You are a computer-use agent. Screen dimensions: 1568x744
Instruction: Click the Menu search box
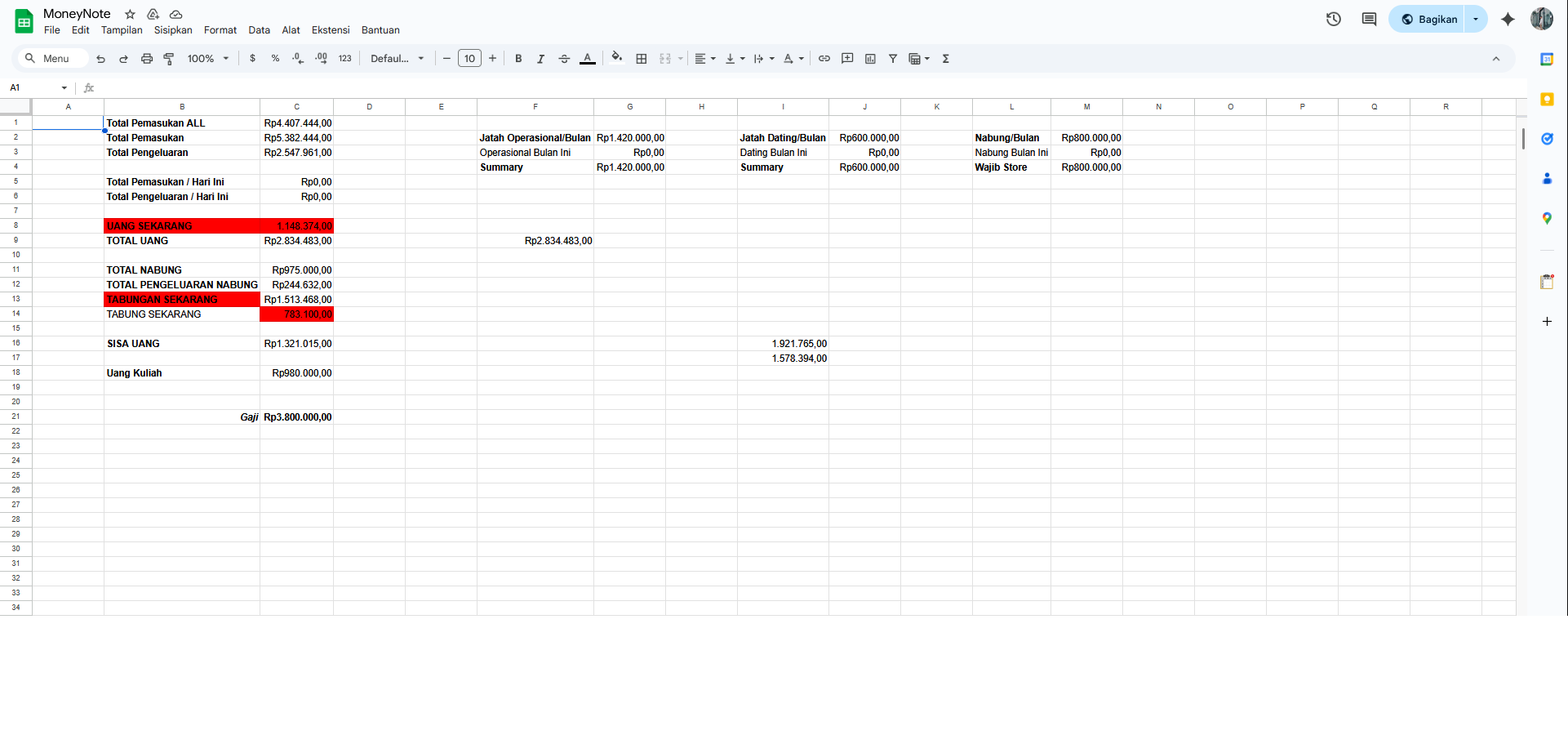pyautogui.click(x=52, y=59)
